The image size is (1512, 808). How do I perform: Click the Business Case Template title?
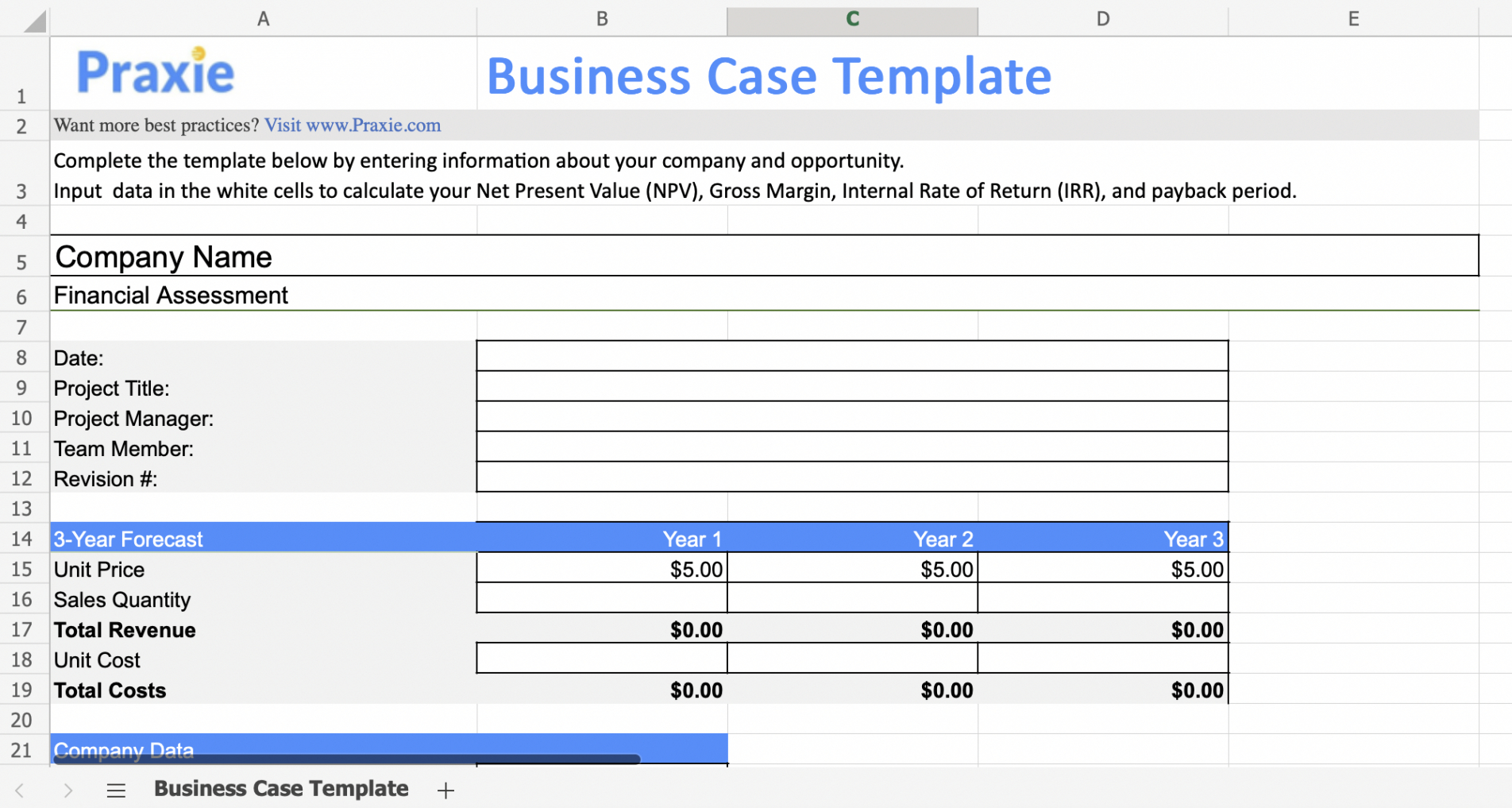(x=769, y=76)
